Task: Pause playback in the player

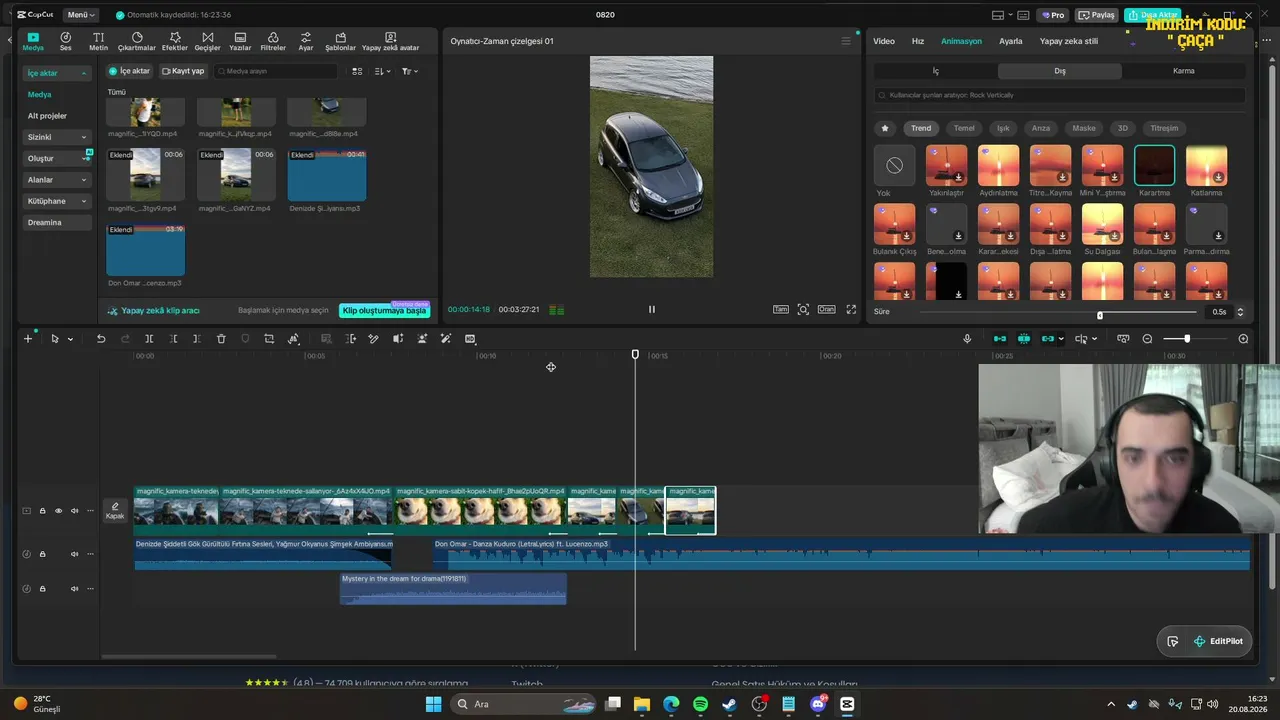Action: 652,310
